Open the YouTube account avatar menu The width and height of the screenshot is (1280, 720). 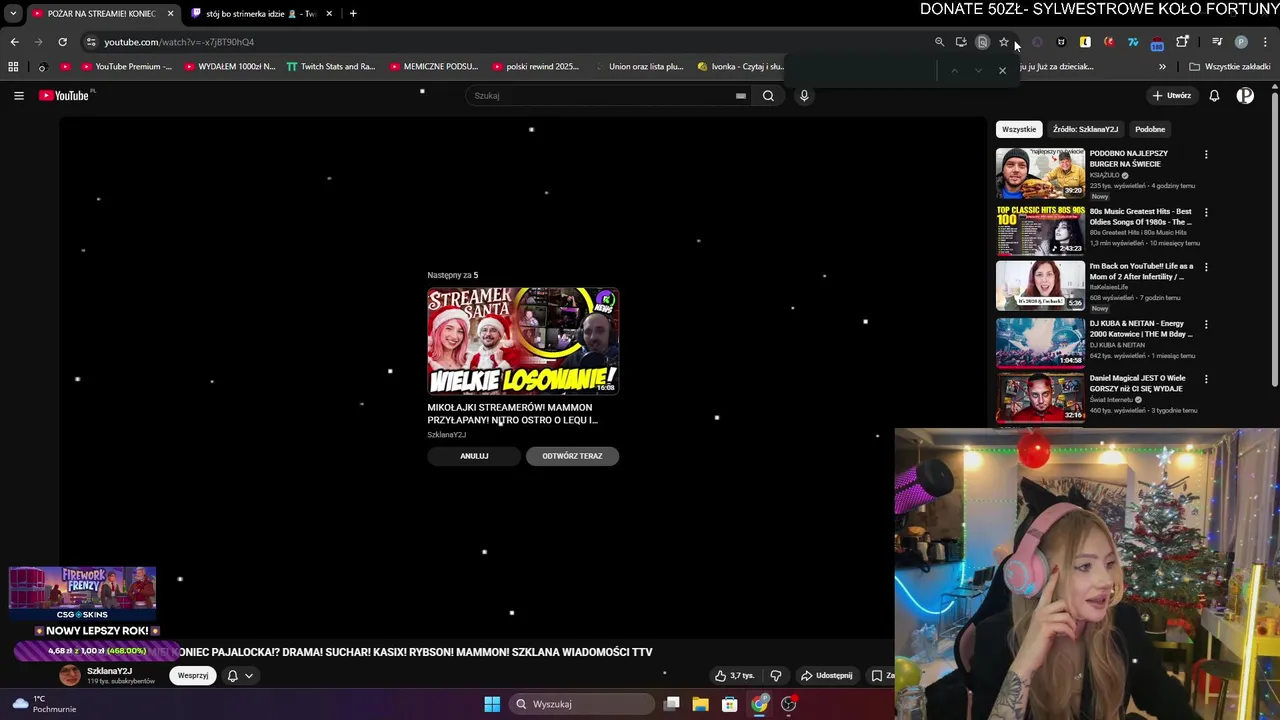[x=1245, y=96]
